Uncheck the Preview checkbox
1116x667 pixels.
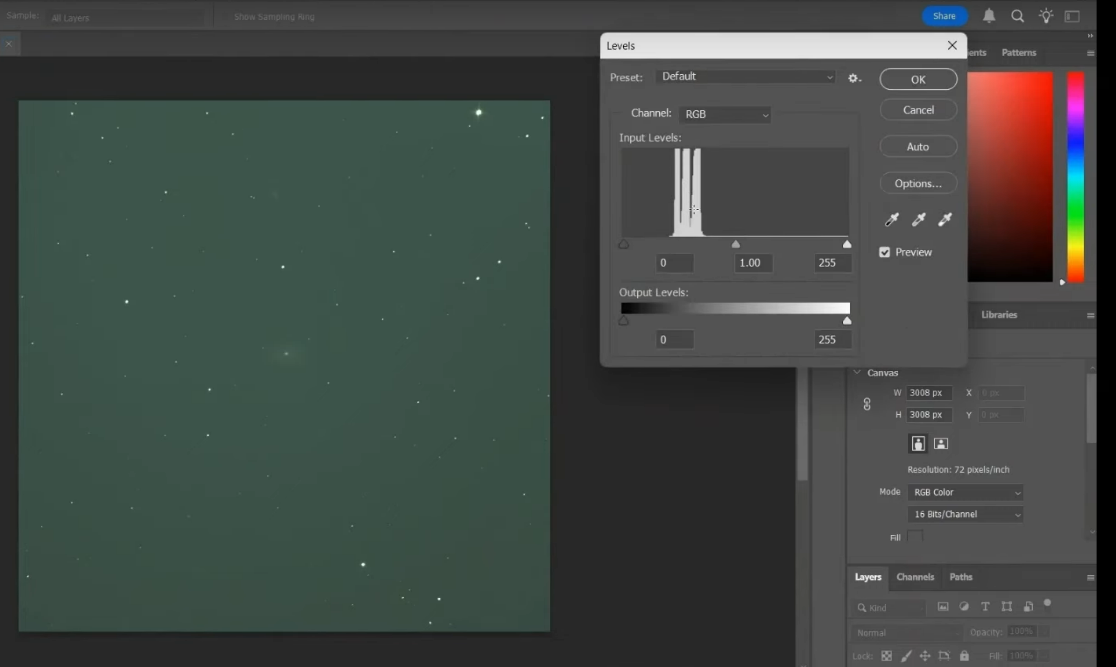coord(885,252)
